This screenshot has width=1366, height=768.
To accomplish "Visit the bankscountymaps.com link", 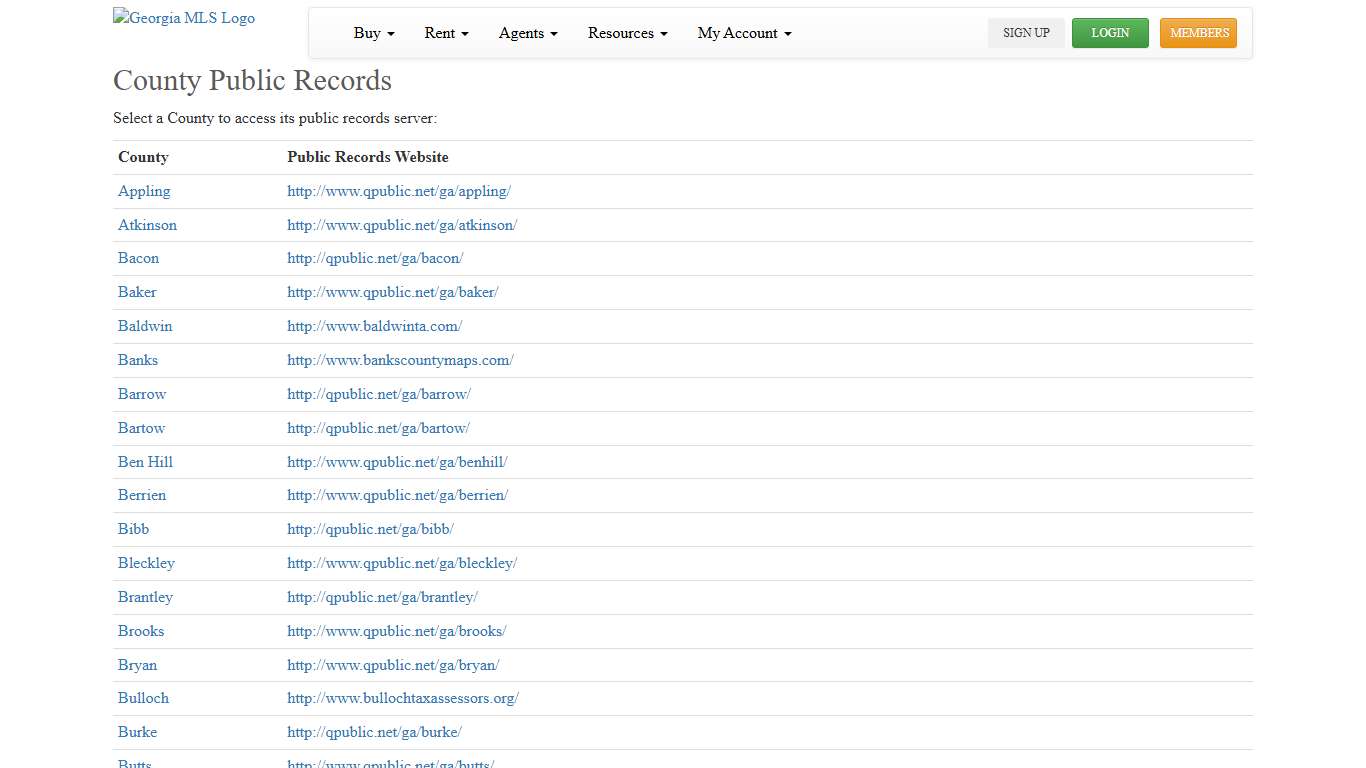I will (x=400, y=360).
